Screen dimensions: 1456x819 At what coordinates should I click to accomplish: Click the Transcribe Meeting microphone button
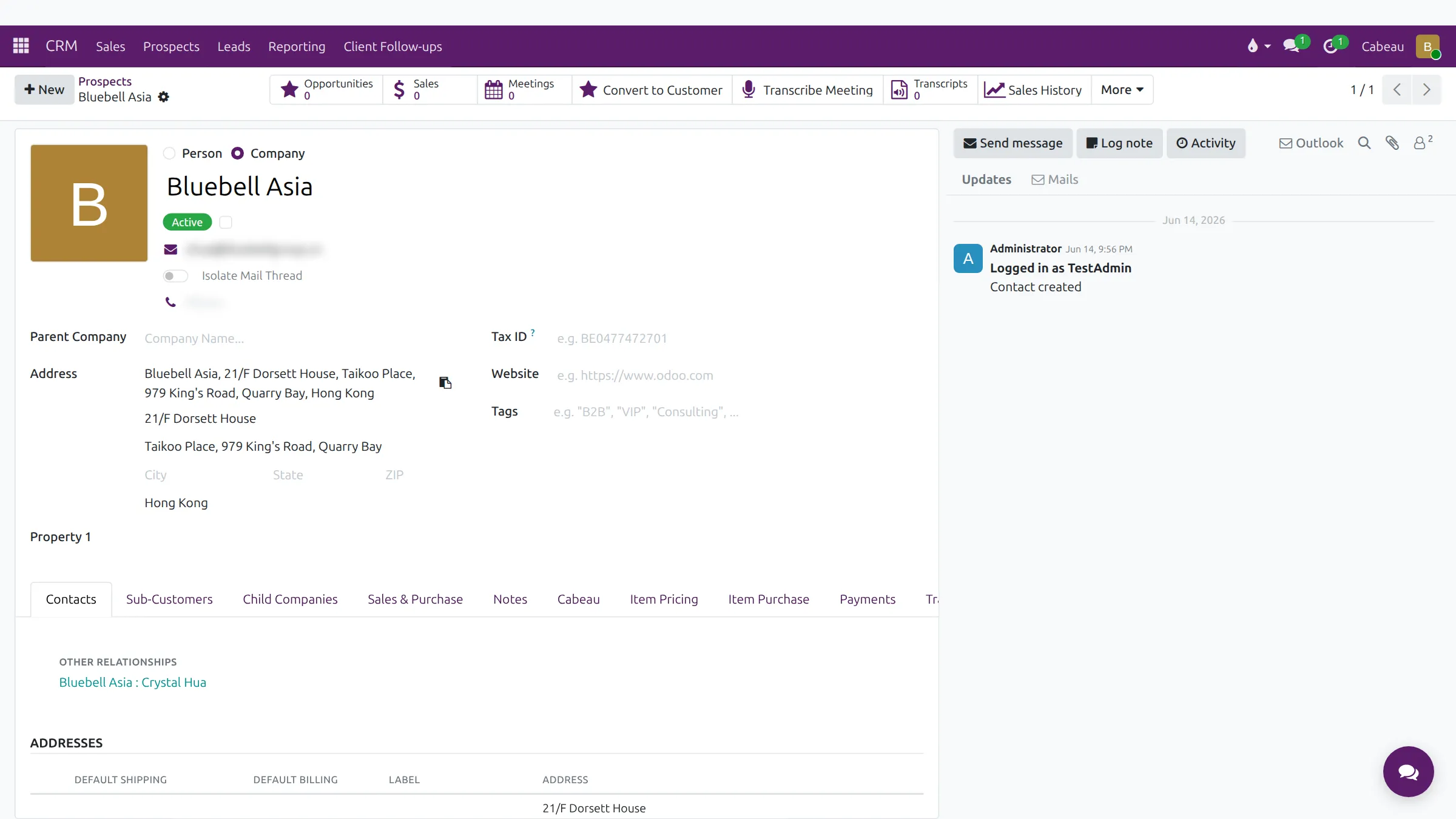pos(807,90)
